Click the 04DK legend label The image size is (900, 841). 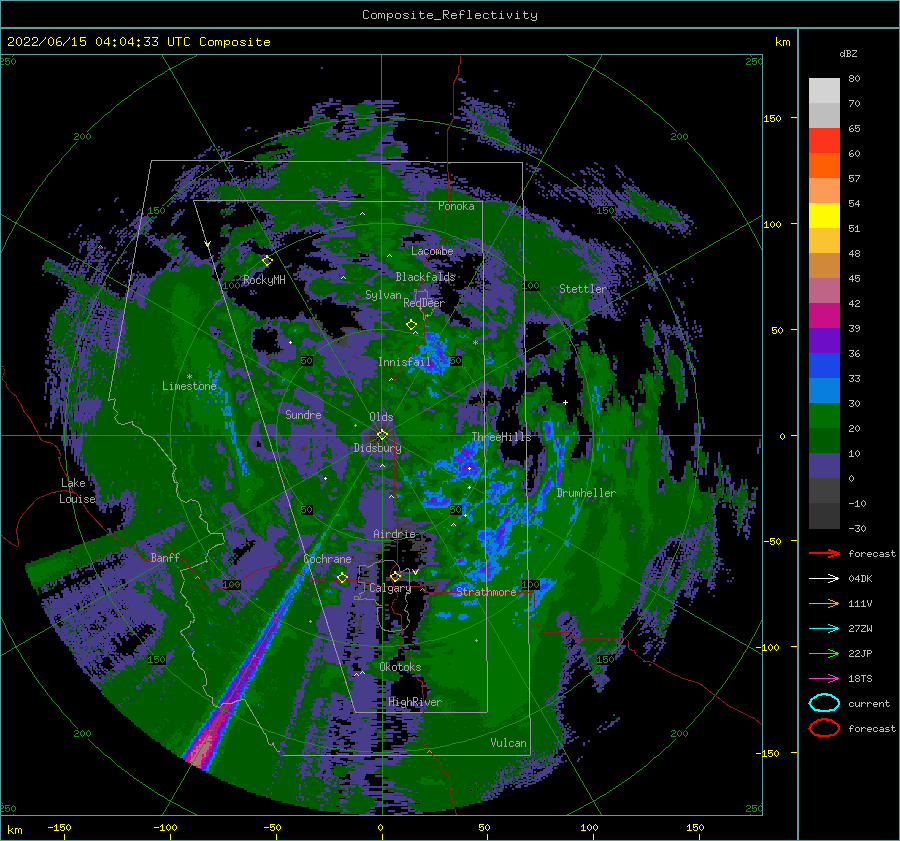coord(860,579)
